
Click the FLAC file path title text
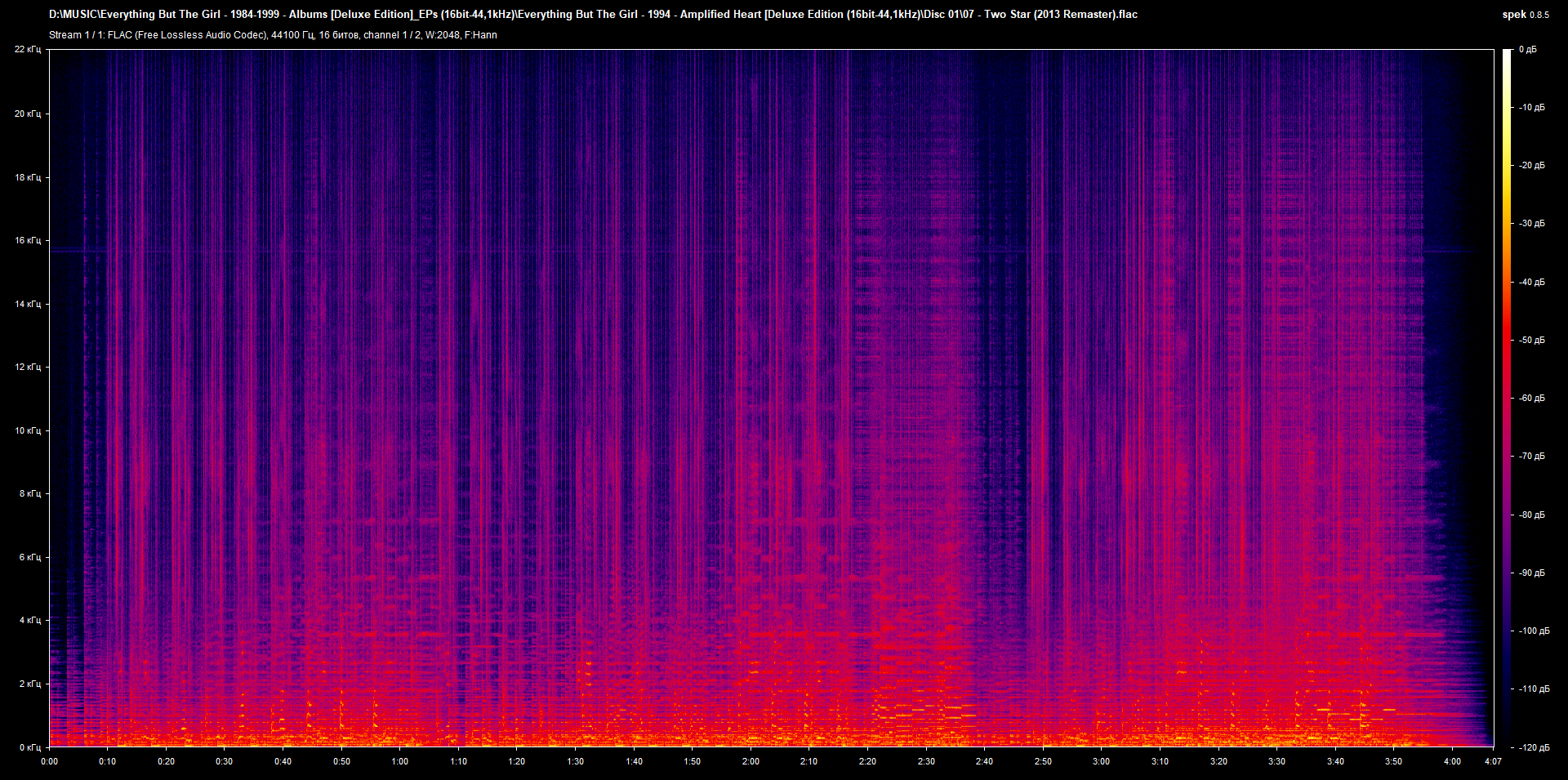point(593,14)
